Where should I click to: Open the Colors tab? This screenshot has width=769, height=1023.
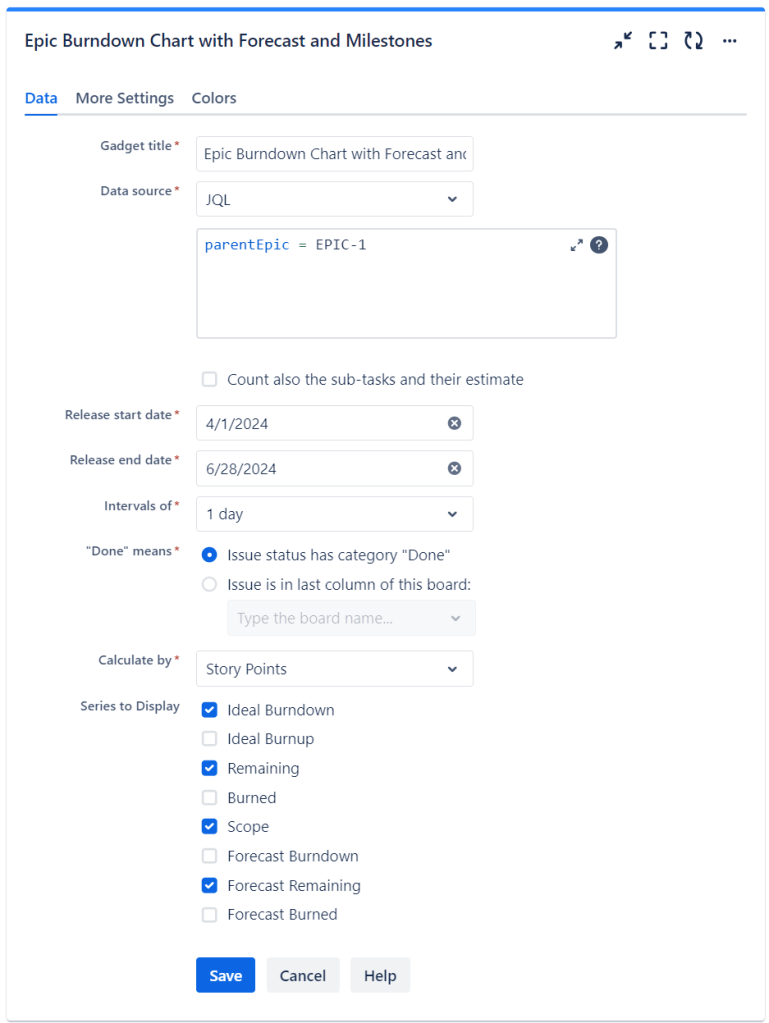(213, 98)
